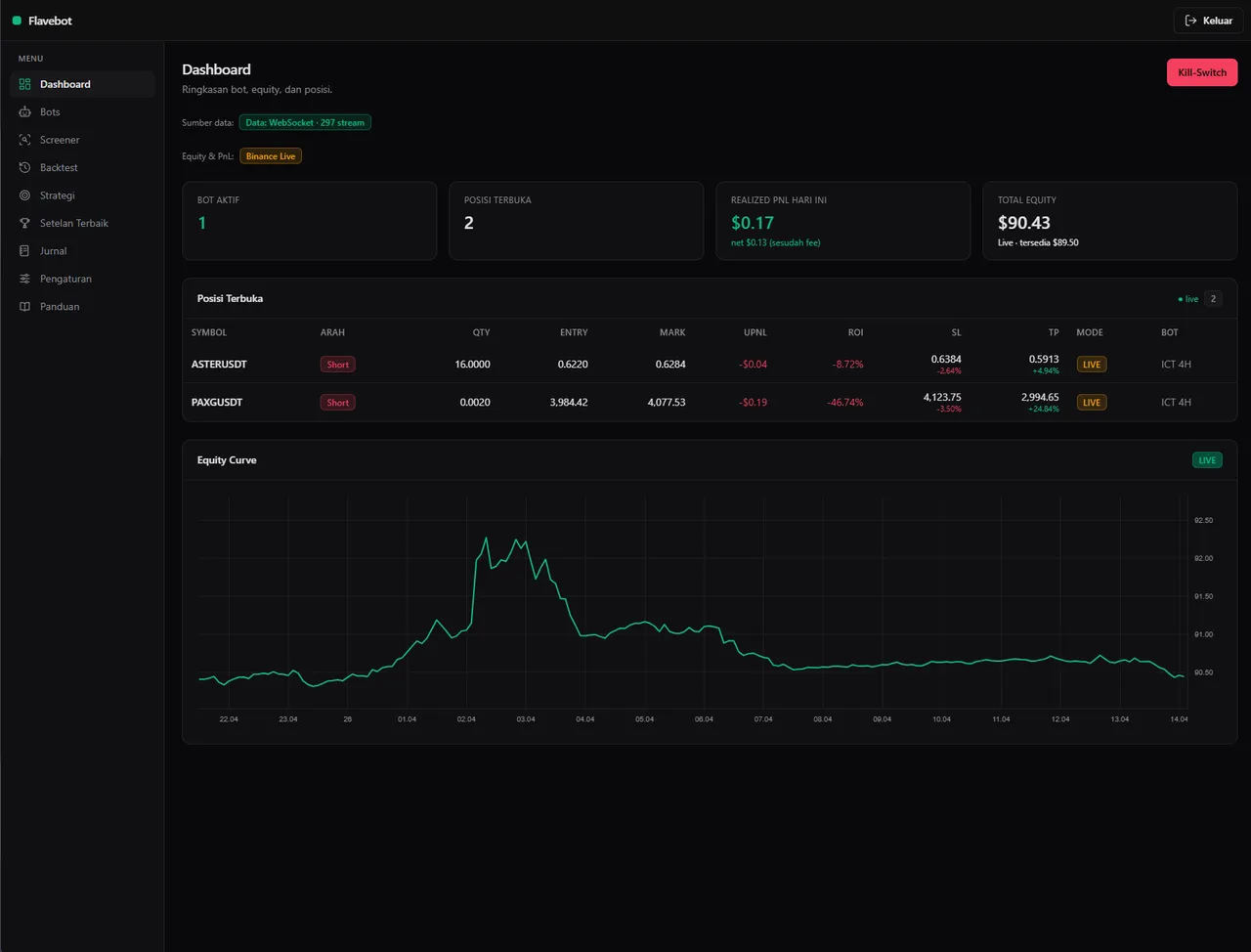This screenshot has height=952, width=1251.
Task: Click the Jurnal notebook icon
Action: click(25, 251)
